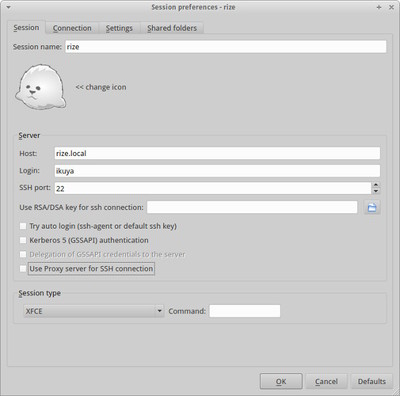
Task: Open the RSA/DSA key file browser icon
Action: coord(372,207)
